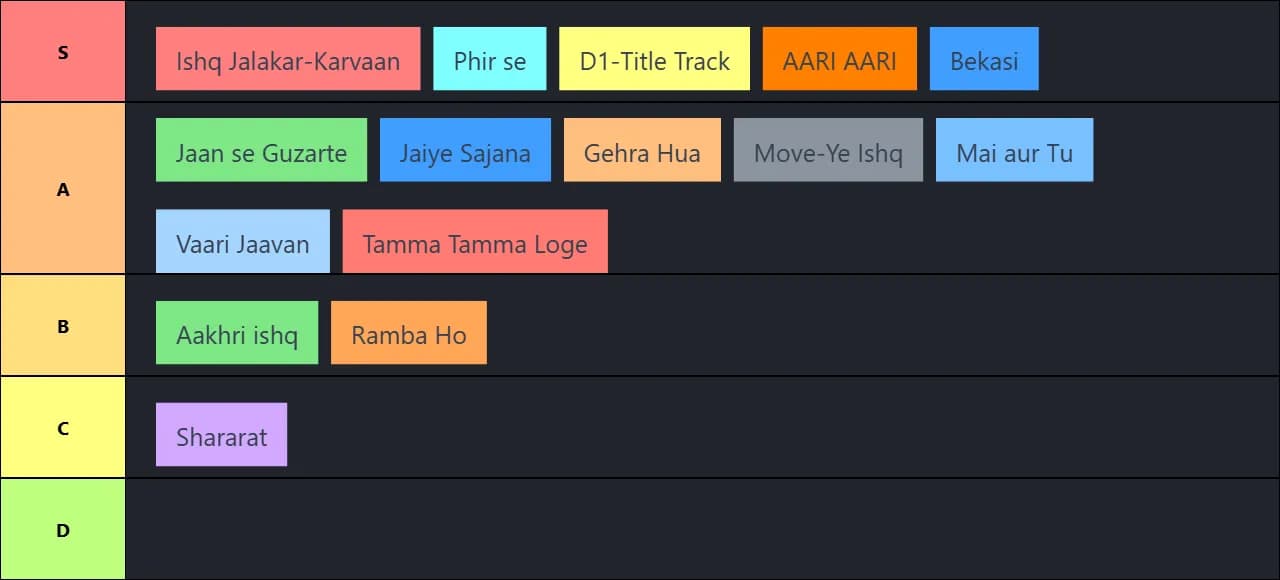Click the Gehra Hua tile in A tier
1280x580 pixels.
pos(642,150)
